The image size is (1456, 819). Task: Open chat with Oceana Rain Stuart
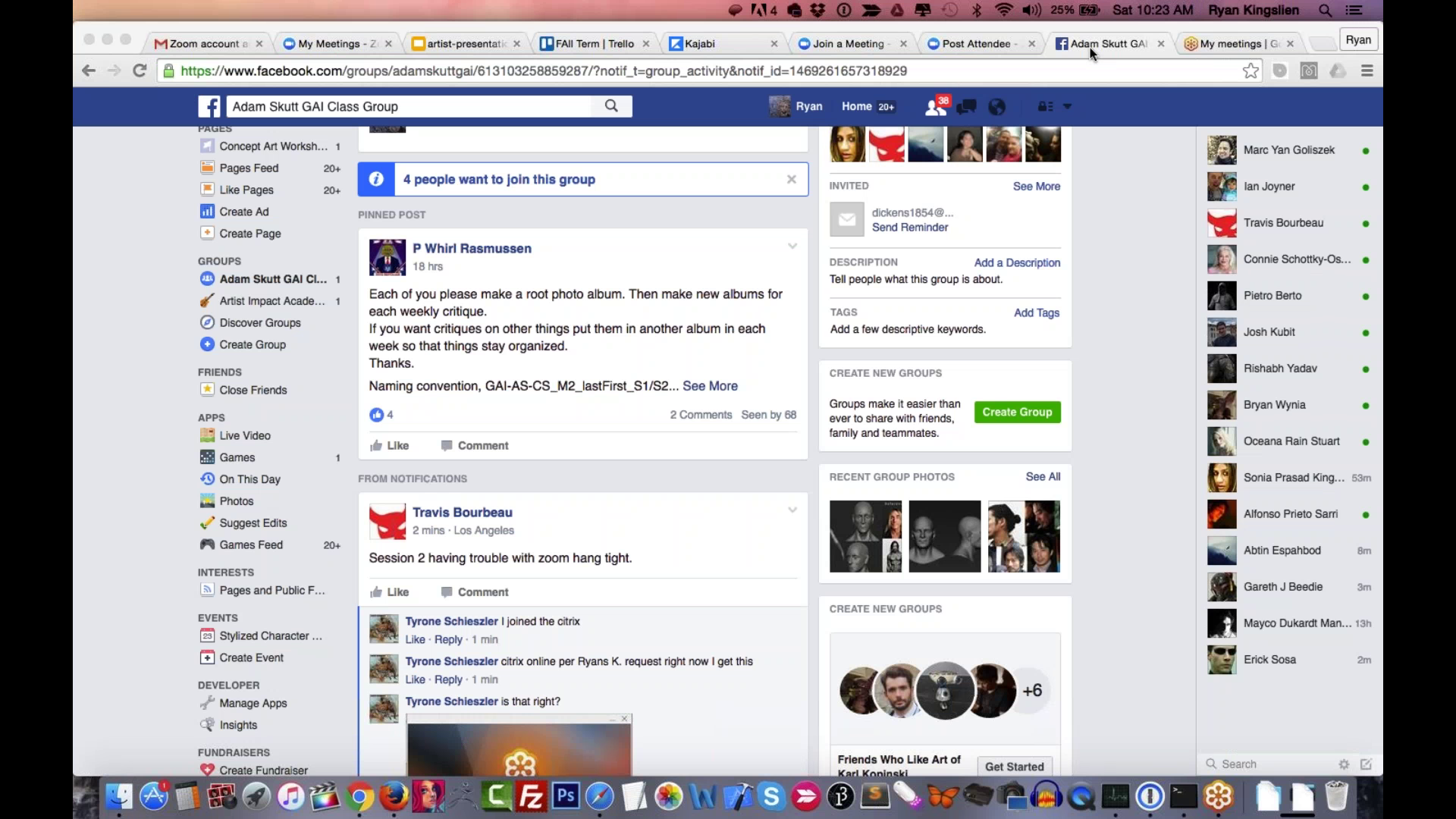pyautogui.click(x=1289, y=441)
